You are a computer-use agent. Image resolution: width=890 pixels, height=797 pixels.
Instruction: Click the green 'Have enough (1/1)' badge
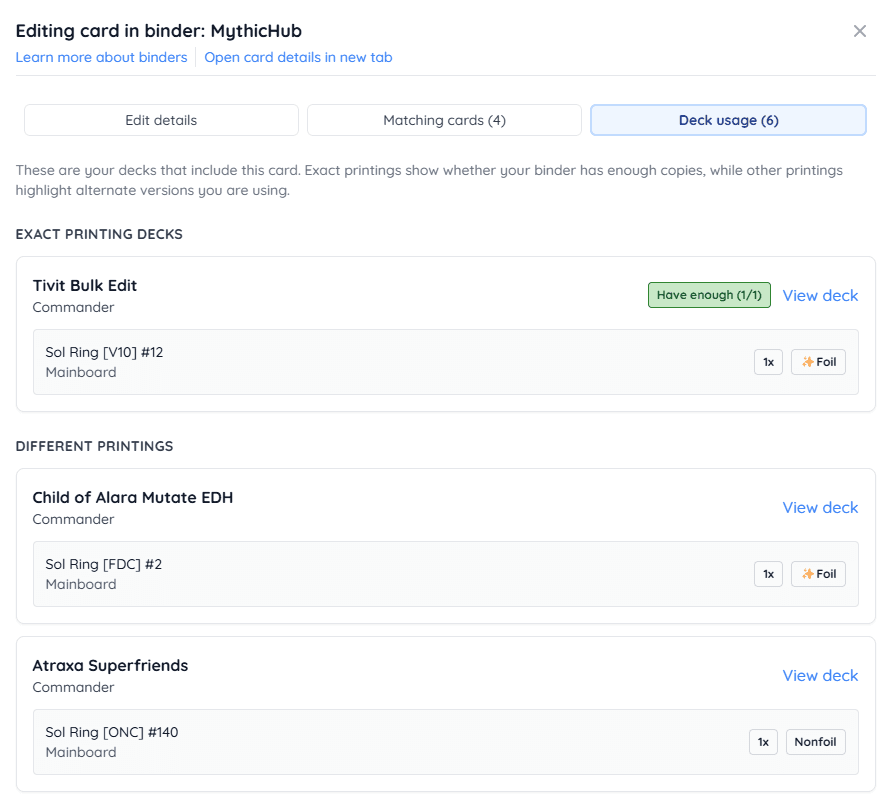[x=709, y=295]
